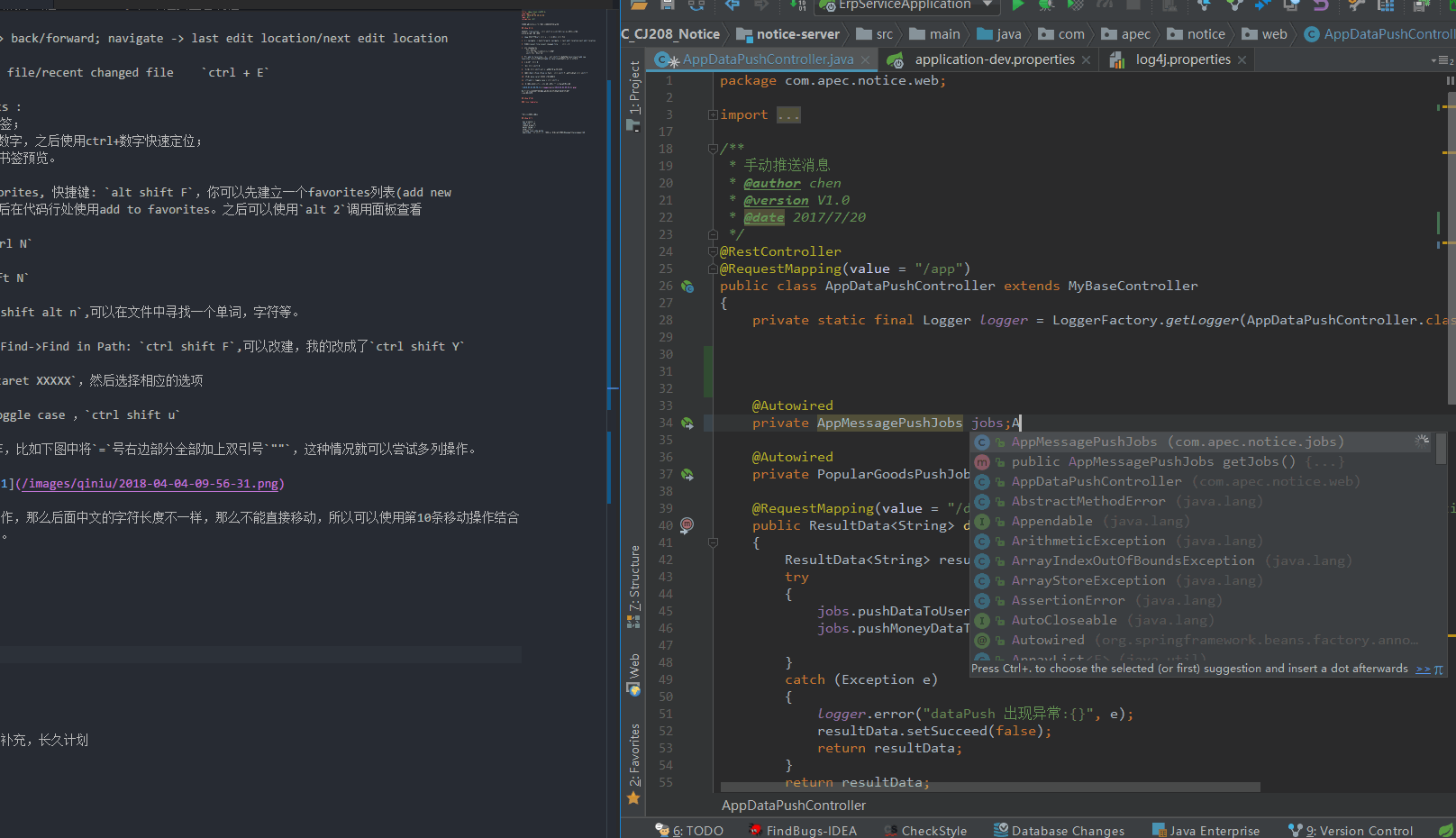The height and width of the screenshot is (838, 1456).
Task: Expand the collapsed import block
Action: pos(713,115)
